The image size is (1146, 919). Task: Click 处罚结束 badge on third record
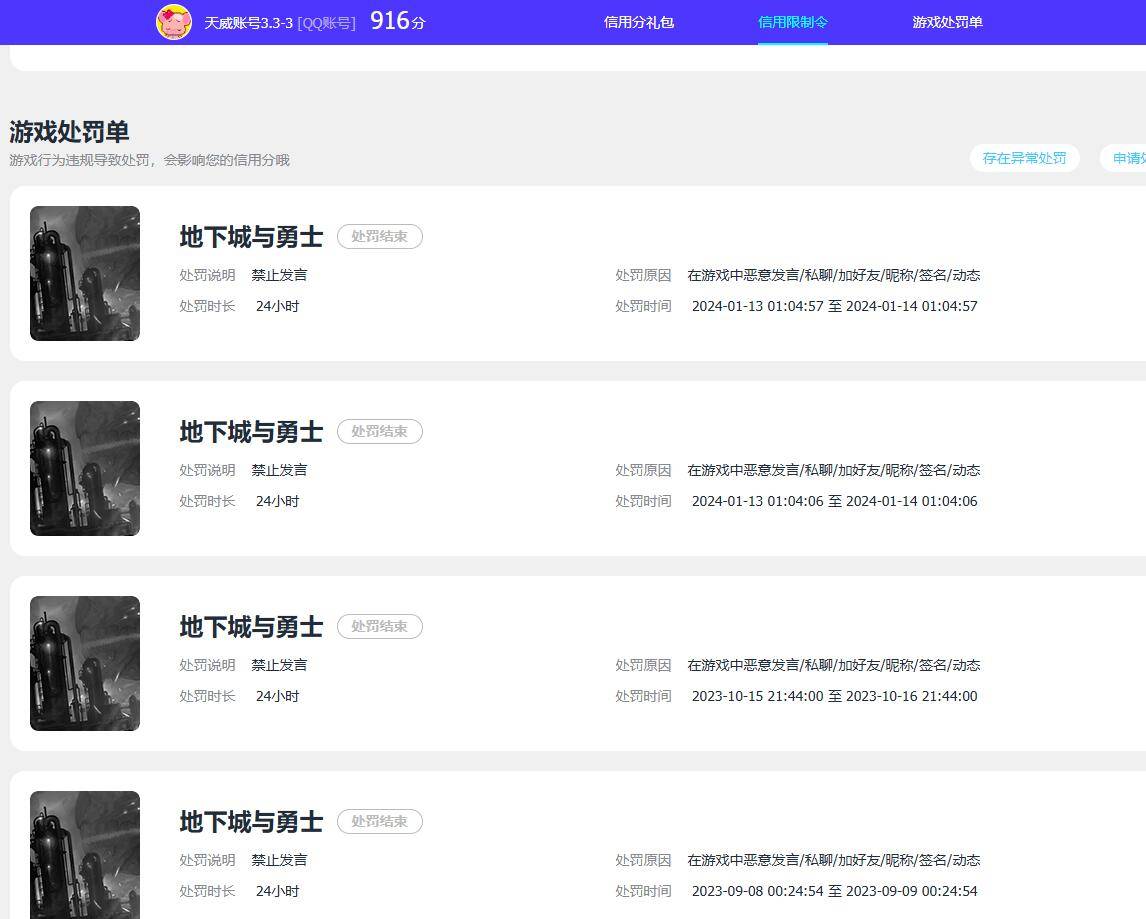[x=379, y=627]
